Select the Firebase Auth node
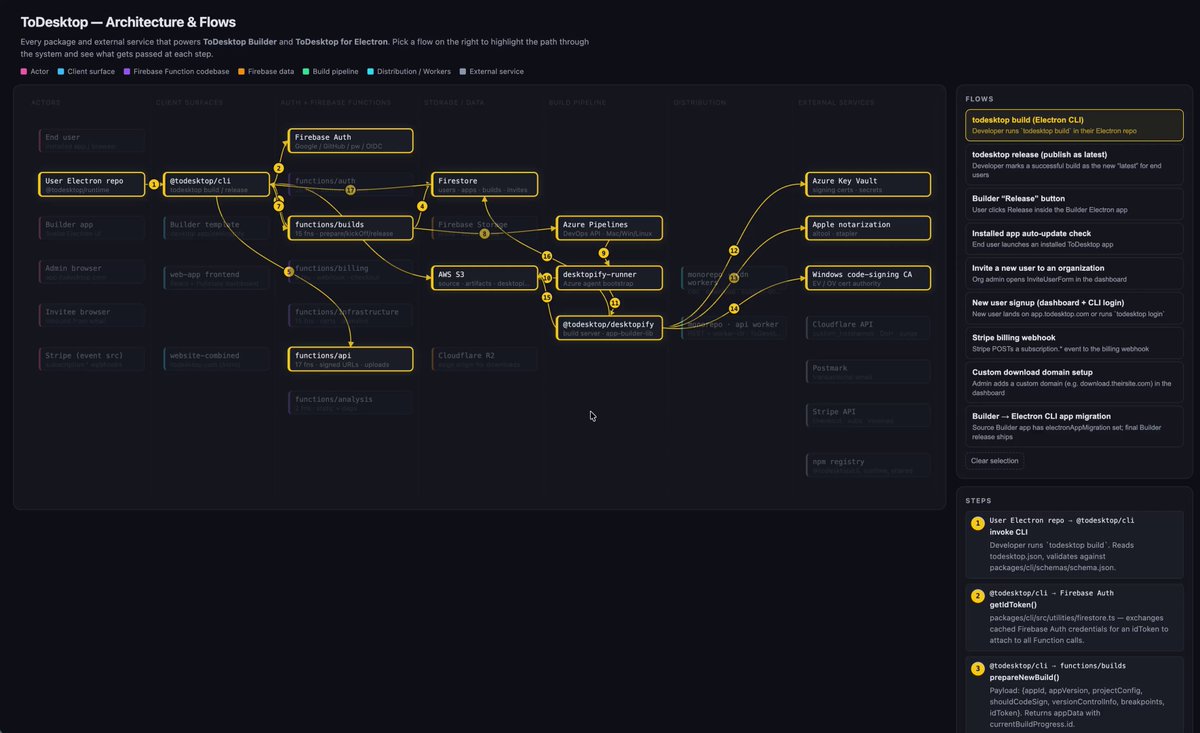 [x=351, y=141]
